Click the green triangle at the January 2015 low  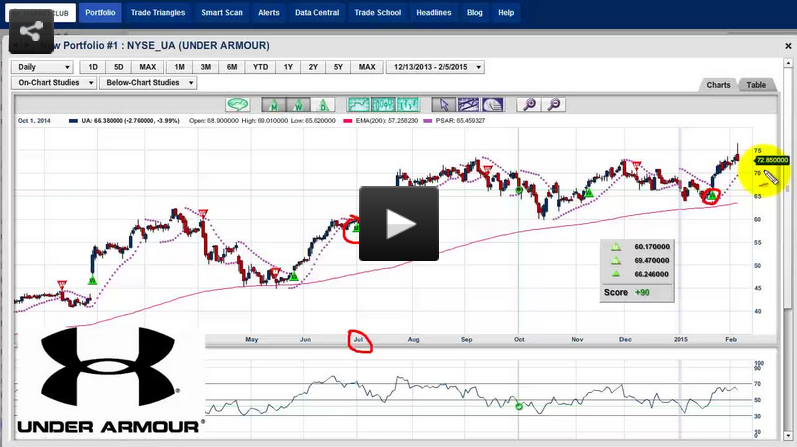[x=712, y=195]
